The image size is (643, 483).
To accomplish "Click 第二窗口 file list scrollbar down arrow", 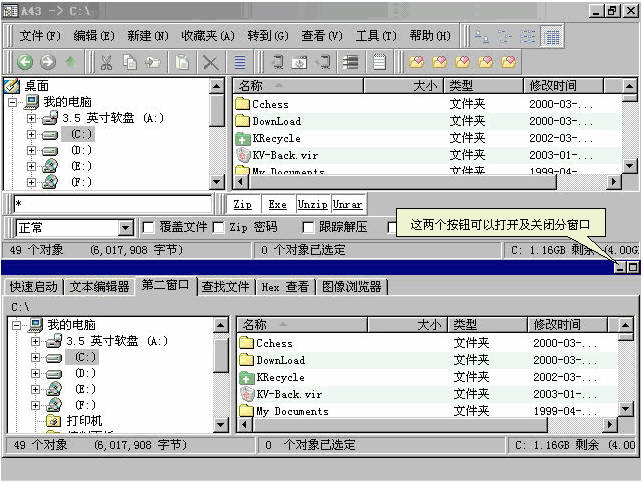I will pos(625,408).
